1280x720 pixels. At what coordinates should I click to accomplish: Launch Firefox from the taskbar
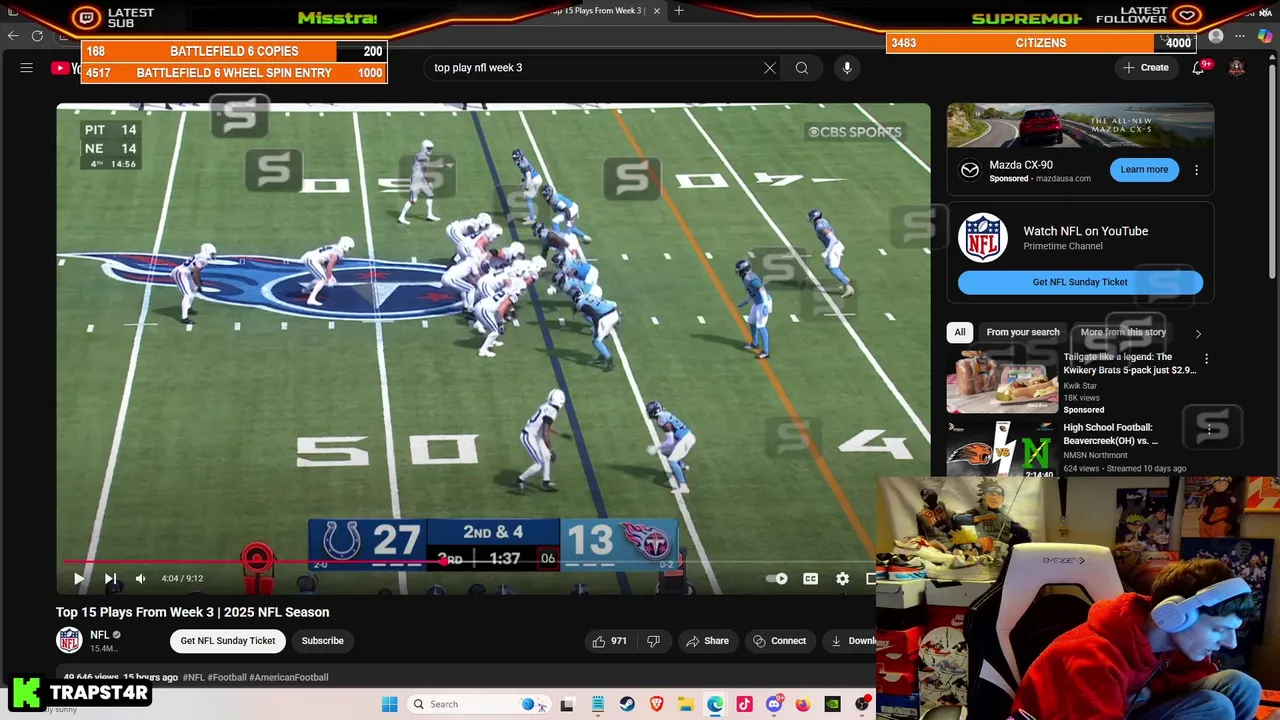click(803, 704)
